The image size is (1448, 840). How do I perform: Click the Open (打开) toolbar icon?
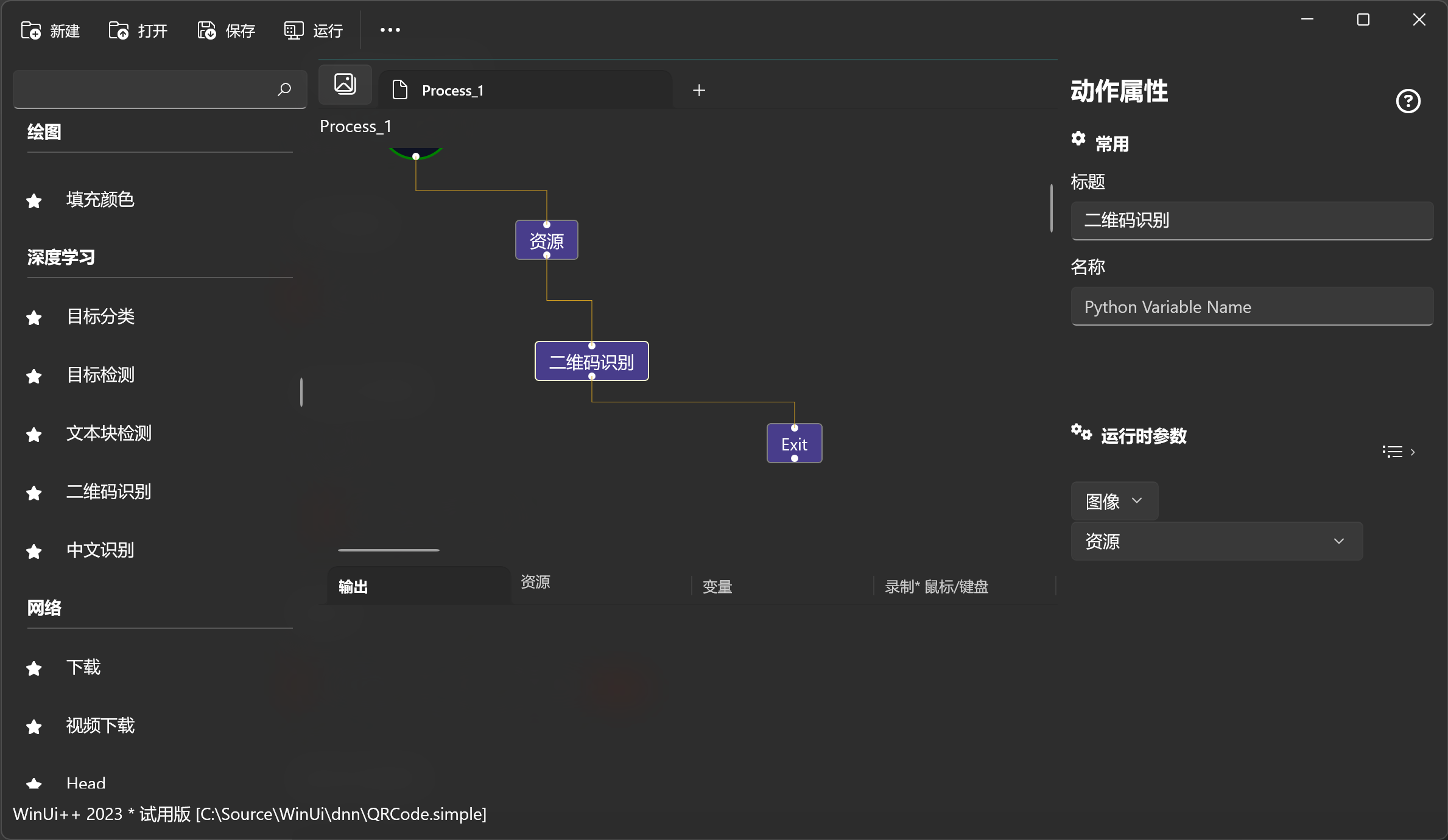point(119,30)
